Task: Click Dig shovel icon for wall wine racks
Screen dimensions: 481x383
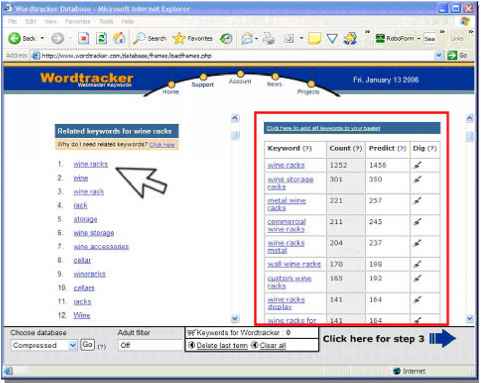Action: tap(418, 265)
